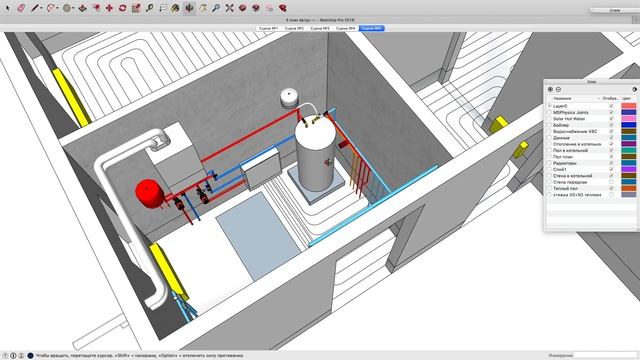
Task: Select the Отопление в котельной layer row
Action: (x=591, y=144)
